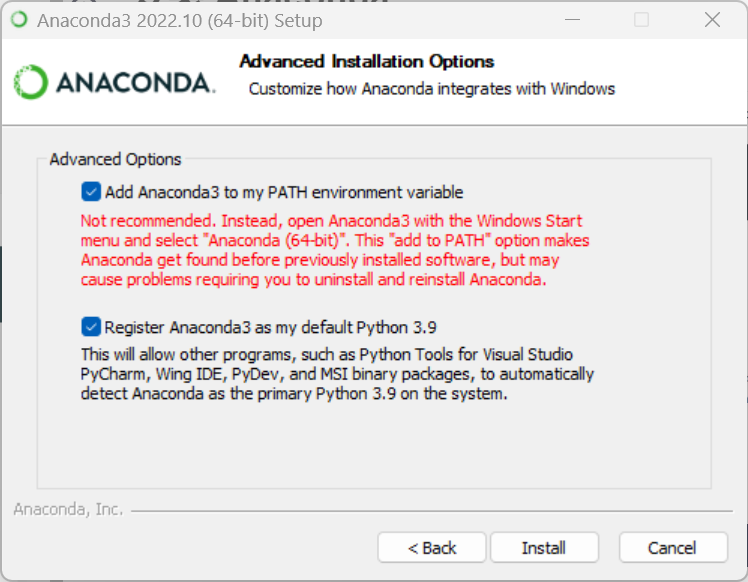Click the 'Register Anaconda3 as my default Python 3.9' label

coord(270,328)
